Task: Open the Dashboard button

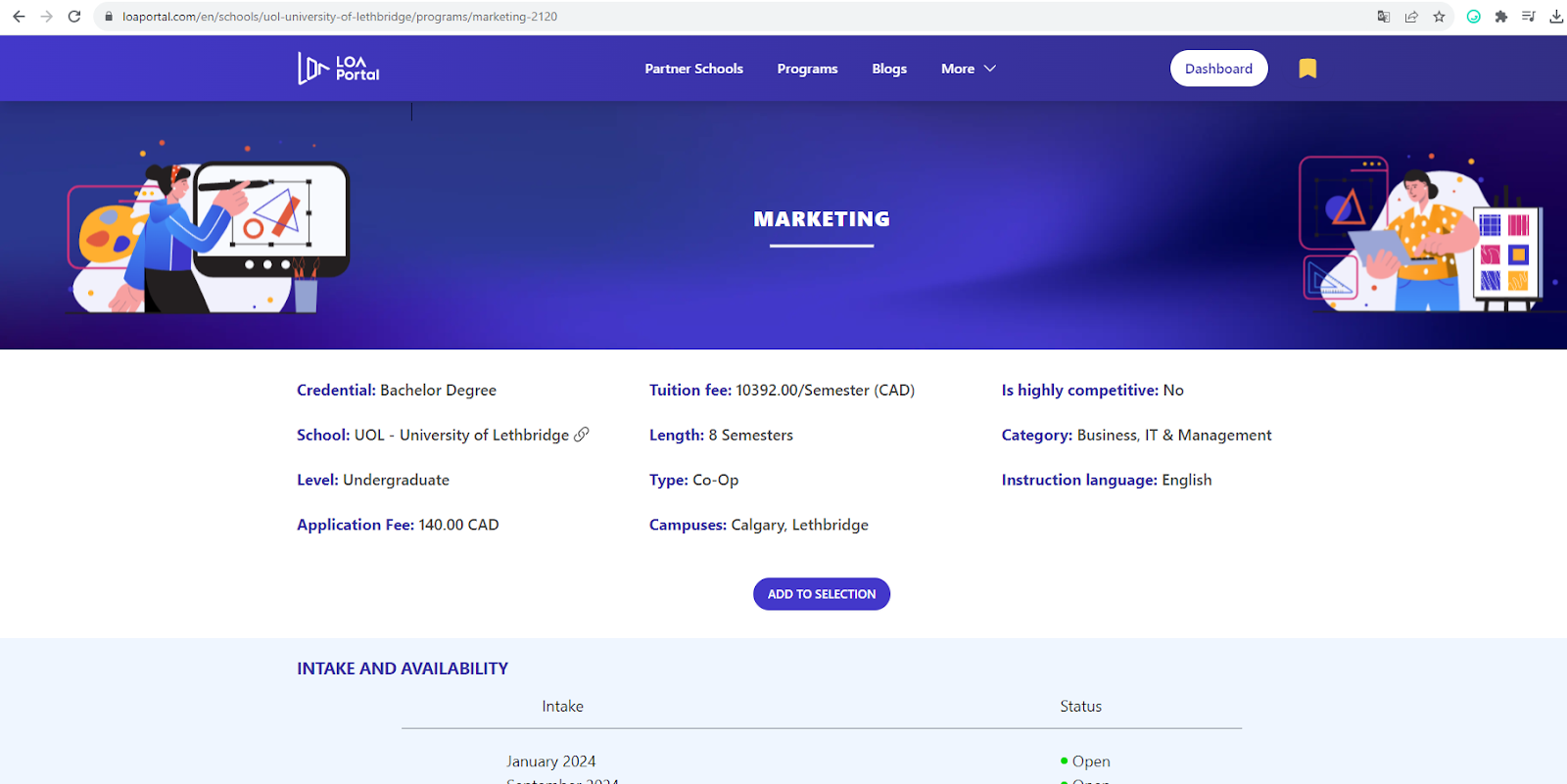Action: click(1218, 69)
